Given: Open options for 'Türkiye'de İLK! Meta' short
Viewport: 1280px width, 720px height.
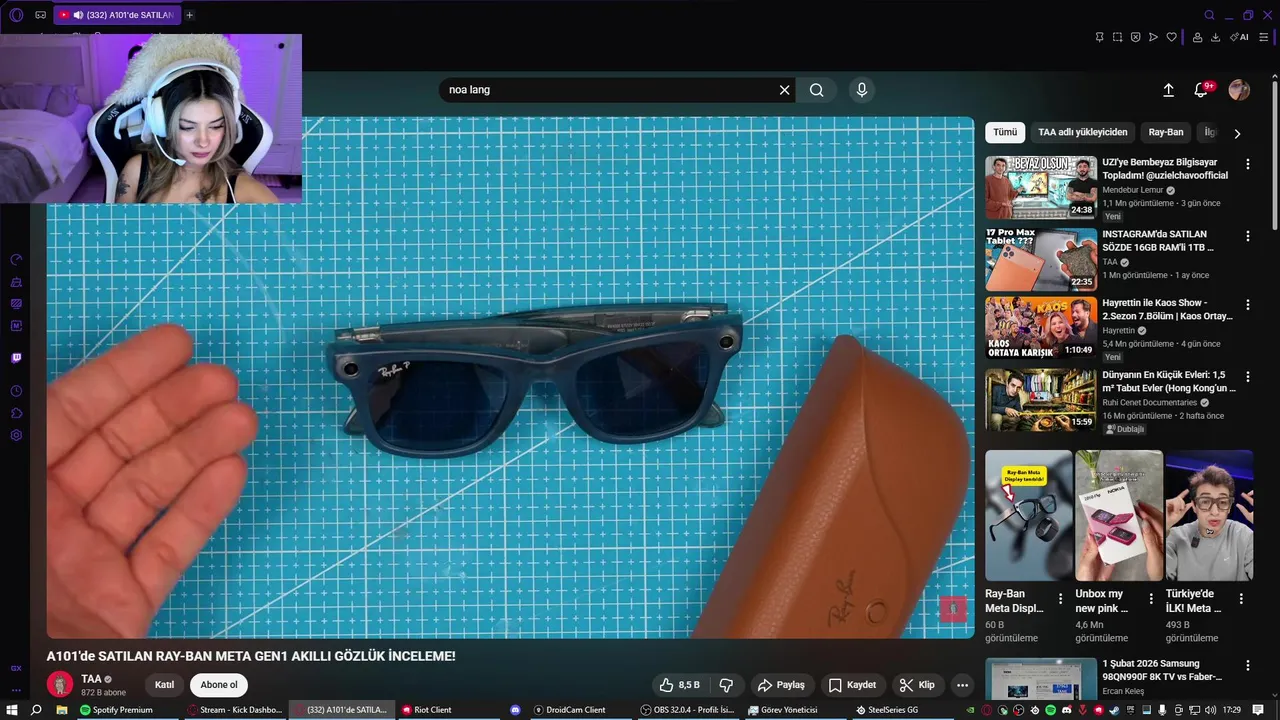Looking at the screenshot, I should point(1241,599).
